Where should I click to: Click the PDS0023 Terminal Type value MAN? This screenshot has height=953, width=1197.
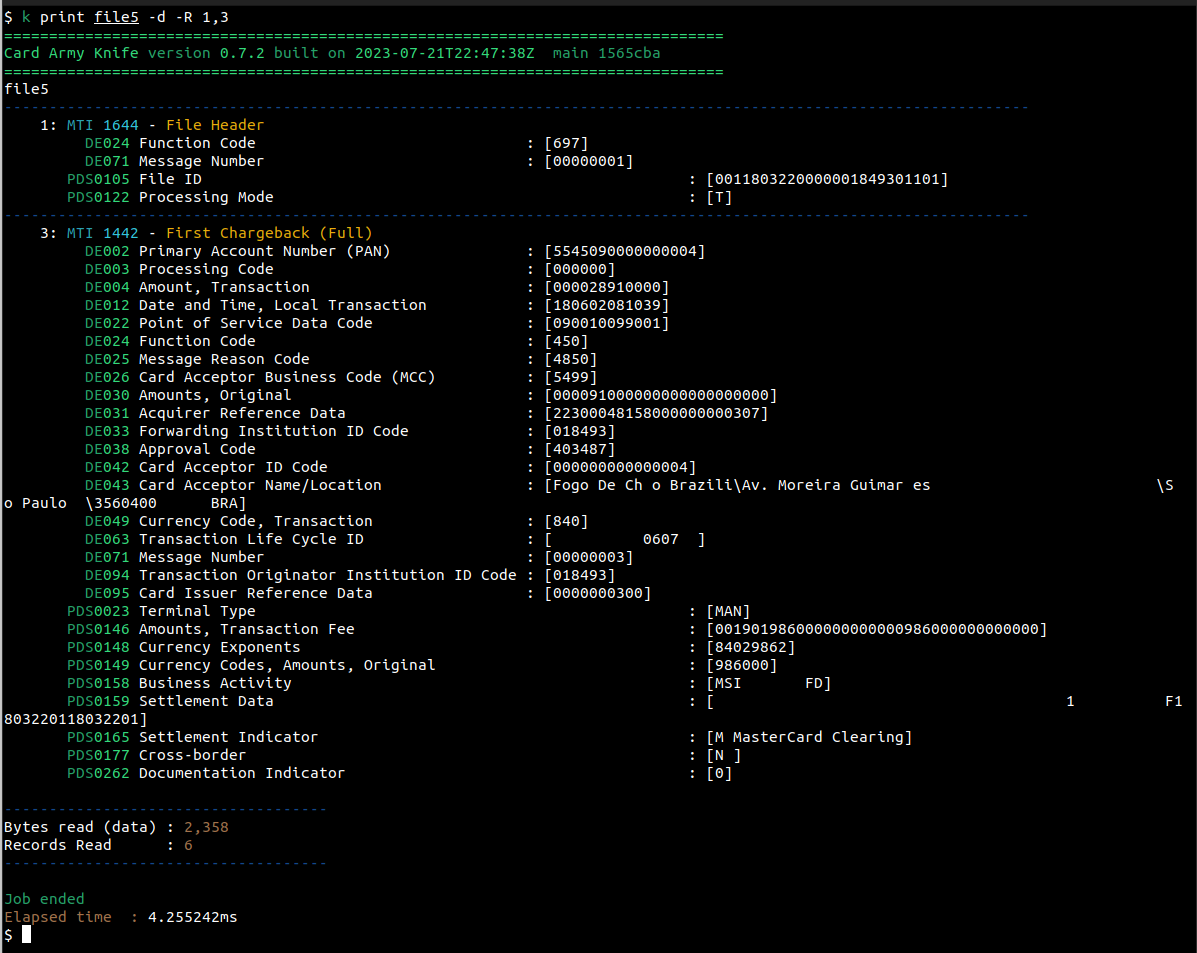(727, 611)
